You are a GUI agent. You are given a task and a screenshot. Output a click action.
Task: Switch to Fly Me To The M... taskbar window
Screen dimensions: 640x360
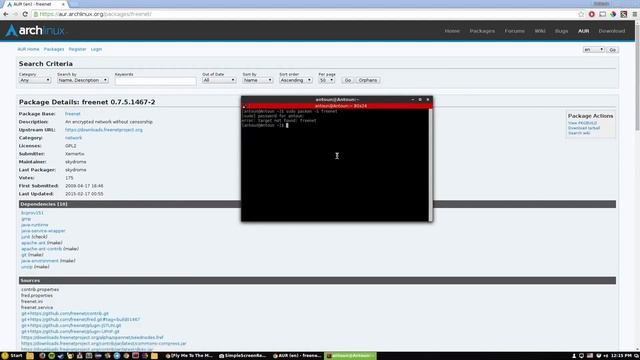pos(189,356)
